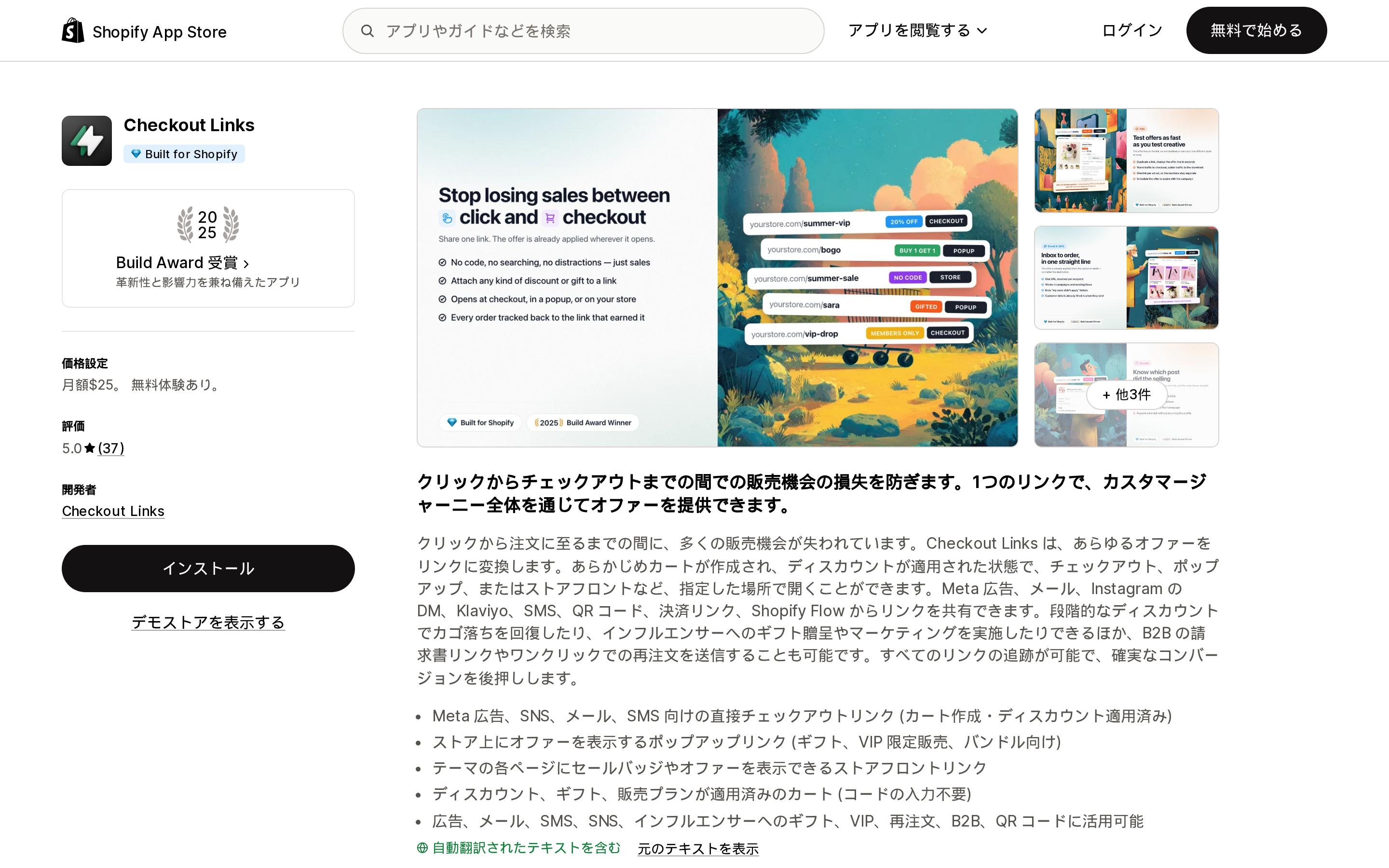Viewport: 1389px width, 868px height.
Task: Open the 'Test offers as fast' thumbnail
Action: pos(1126,161)
